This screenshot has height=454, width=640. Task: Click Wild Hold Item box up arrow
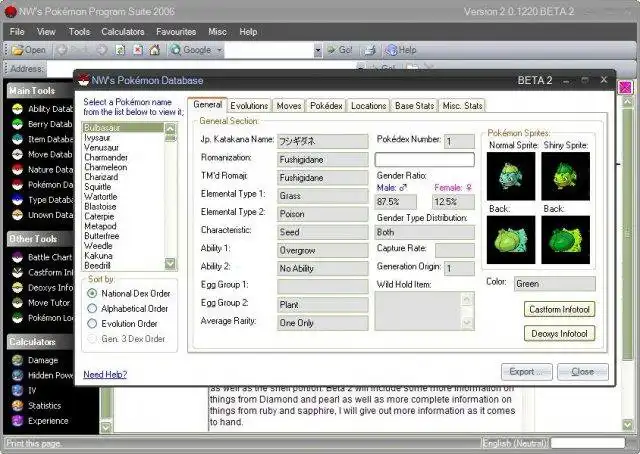(x=467, y=300)
